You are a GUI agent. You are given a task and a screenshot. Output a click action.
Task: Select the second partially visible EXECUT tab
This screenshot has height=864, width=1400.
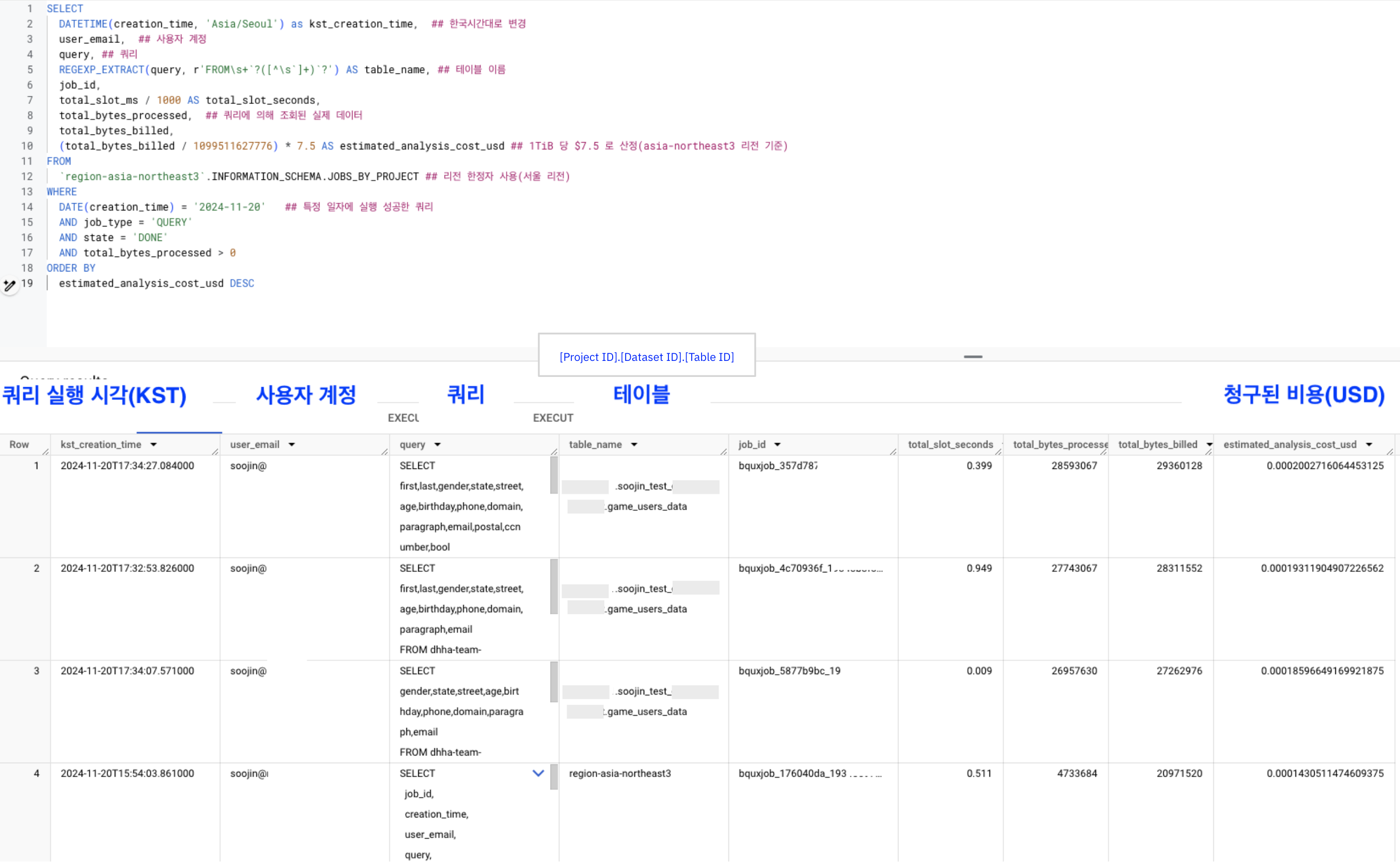(552, 418)
